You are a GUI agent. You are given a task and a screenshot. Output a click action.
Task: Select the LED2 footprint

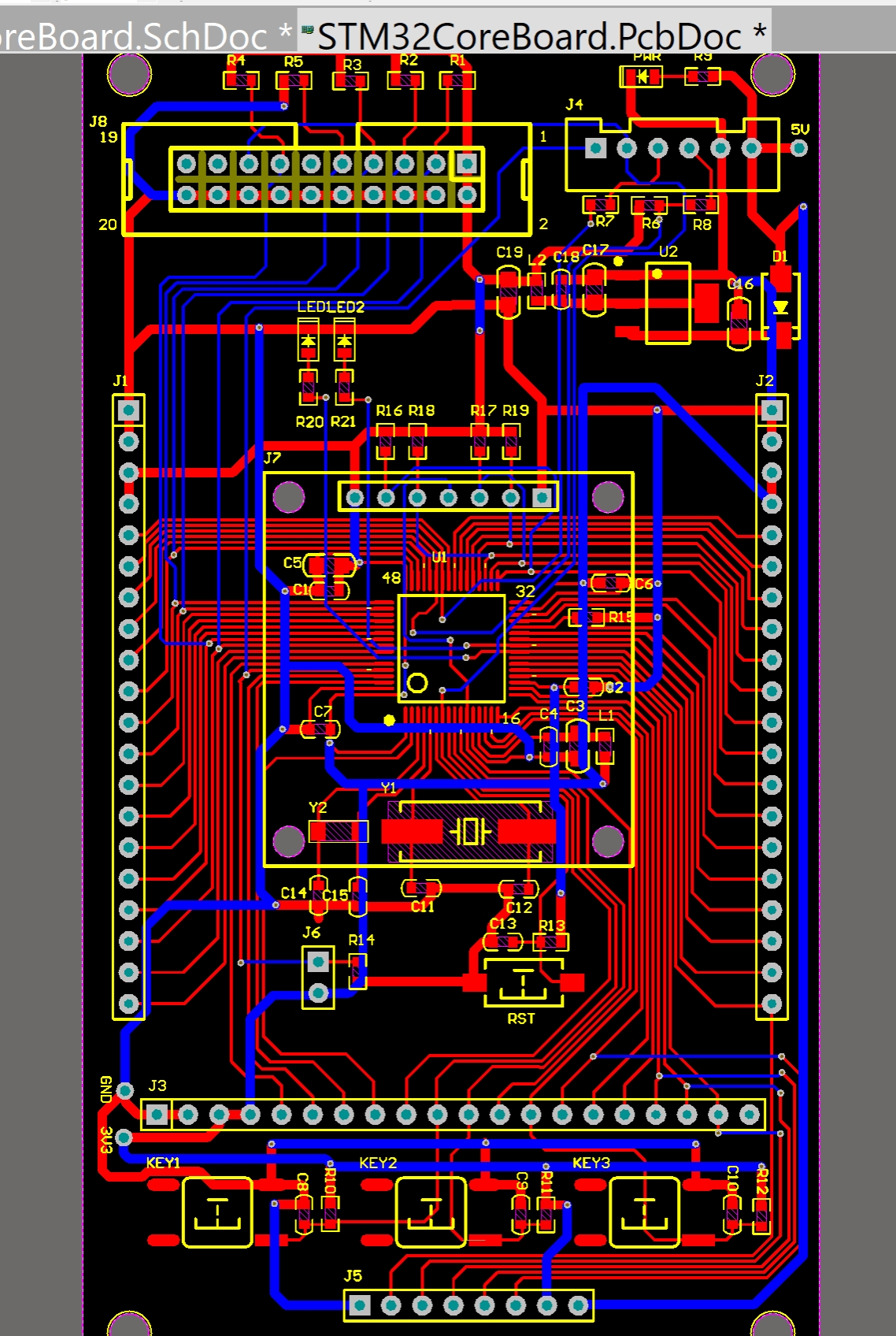click(x=344, y=341)
